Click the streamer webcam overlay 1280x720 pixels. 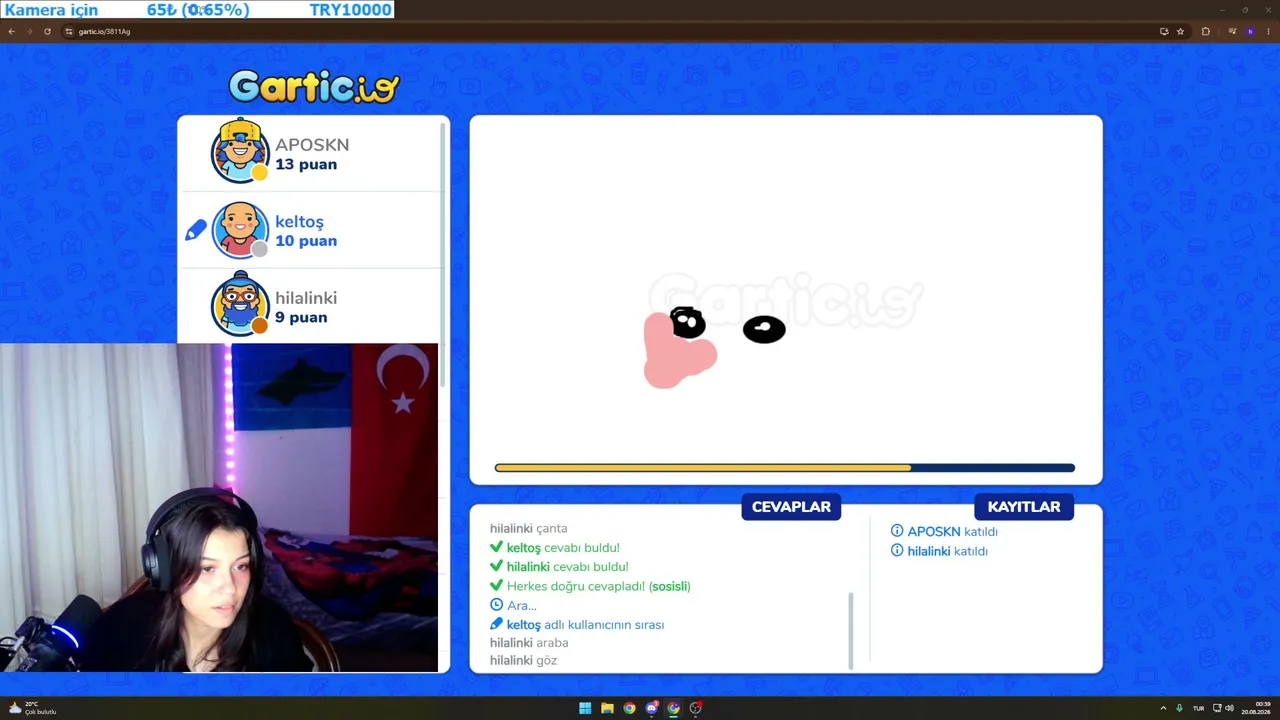click(x=219, y=508)
